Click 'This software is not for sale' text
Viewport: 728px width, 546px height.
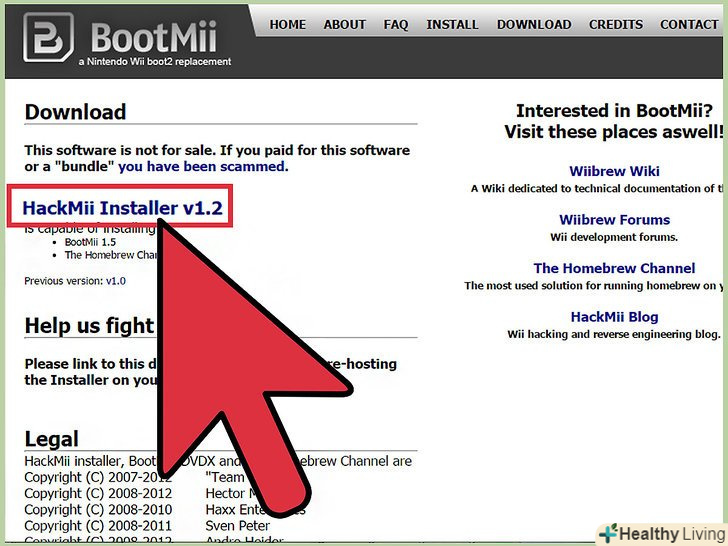120,150
